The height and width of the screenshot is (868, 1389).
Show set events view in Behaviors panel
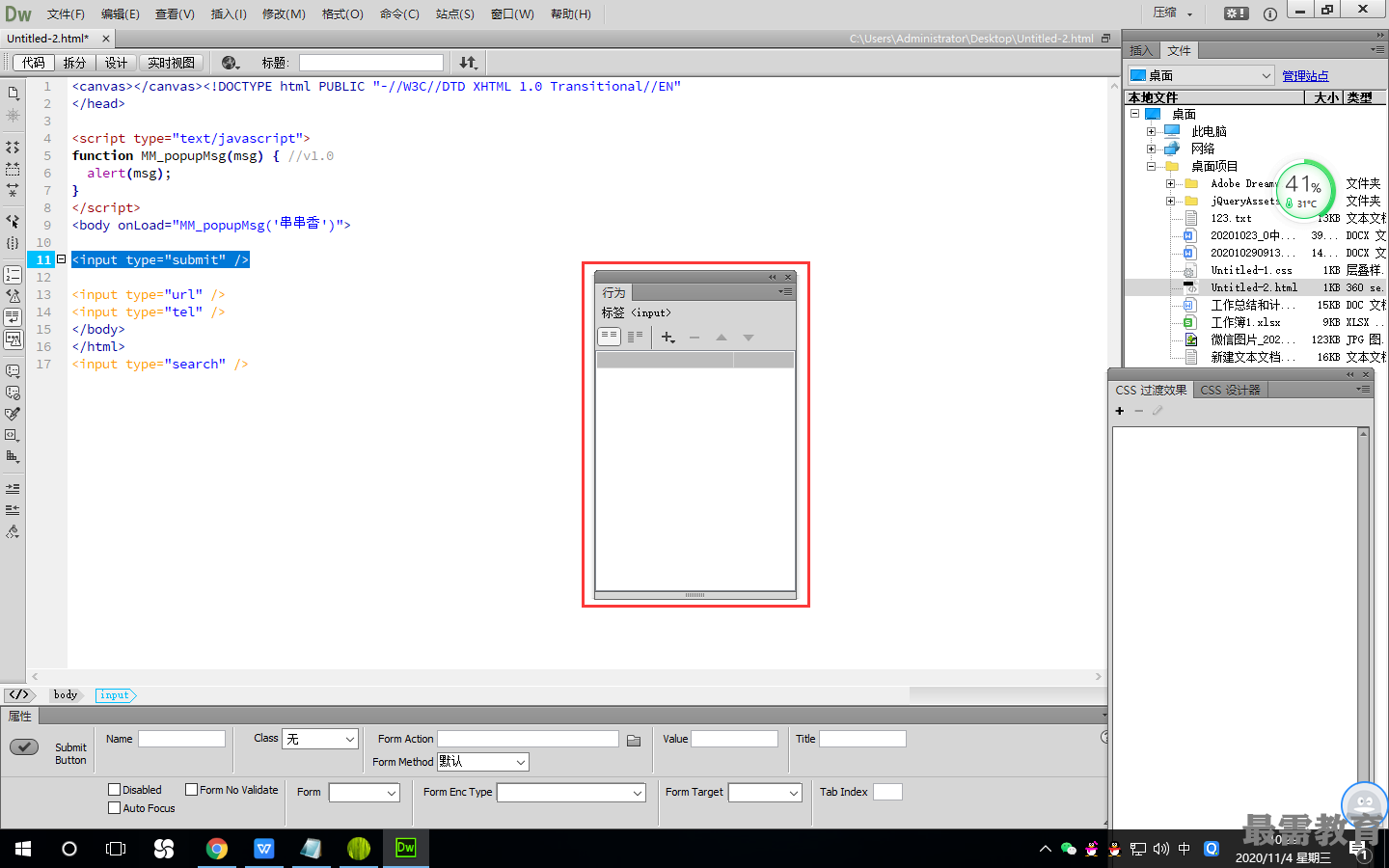(x=609, y=337)
